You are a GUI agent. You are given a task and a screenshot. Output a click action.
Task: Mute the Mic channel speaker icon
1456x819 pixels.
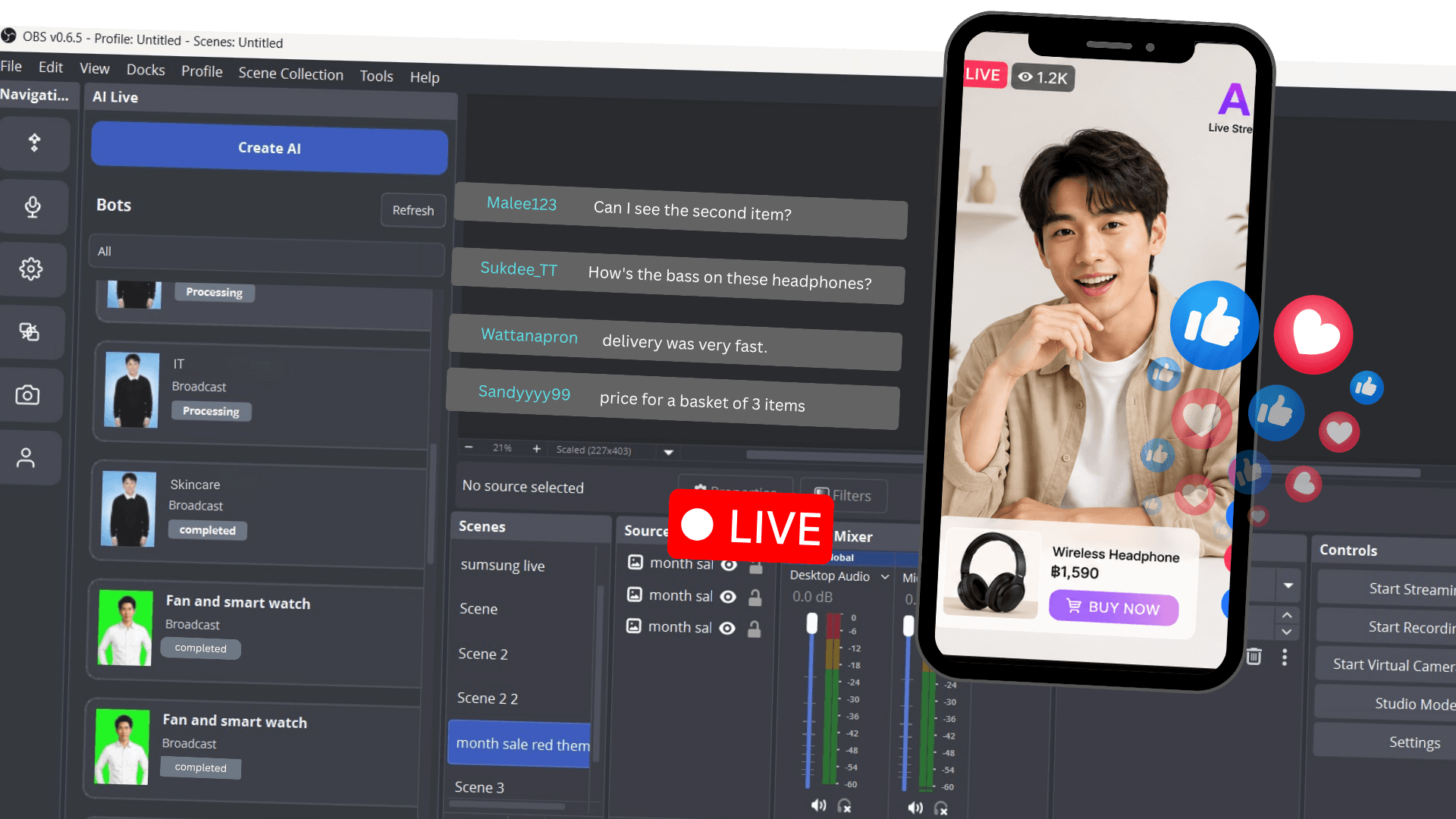[915, 808]
